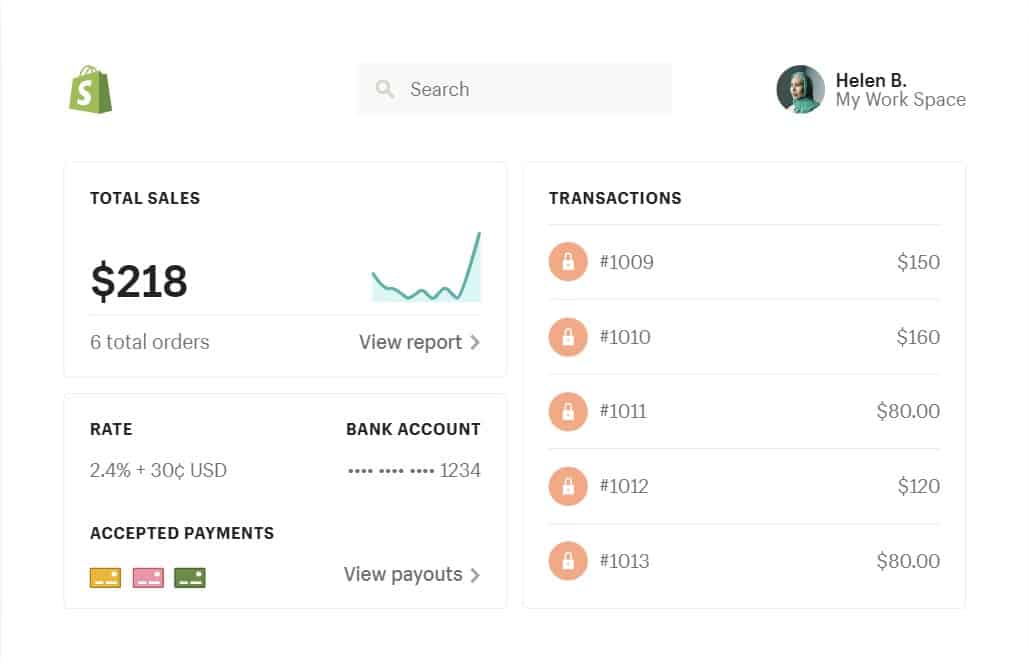The height and width of the screenshot is (664, 1029).
Task: Click the Shopify shopping bag logo
Action: (90, 89)
